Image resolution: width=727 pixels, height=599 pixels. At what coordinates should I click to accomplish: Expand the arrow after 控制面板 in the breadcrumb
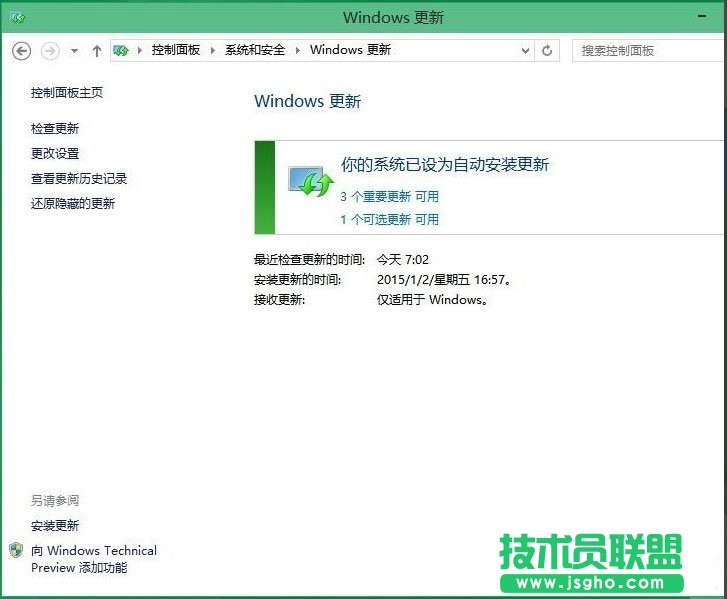[213, 50]
